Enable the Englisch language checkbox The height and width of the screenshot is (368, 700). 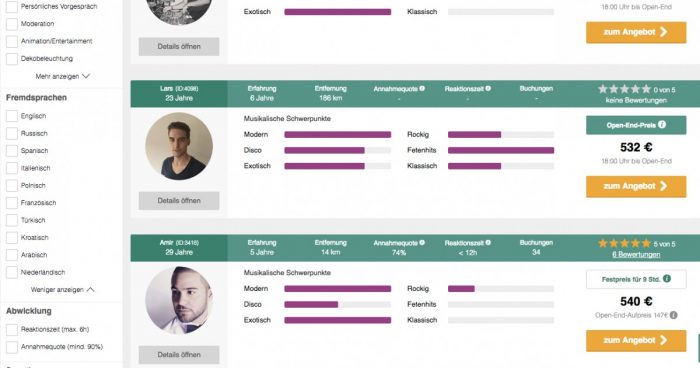point(12,116)
